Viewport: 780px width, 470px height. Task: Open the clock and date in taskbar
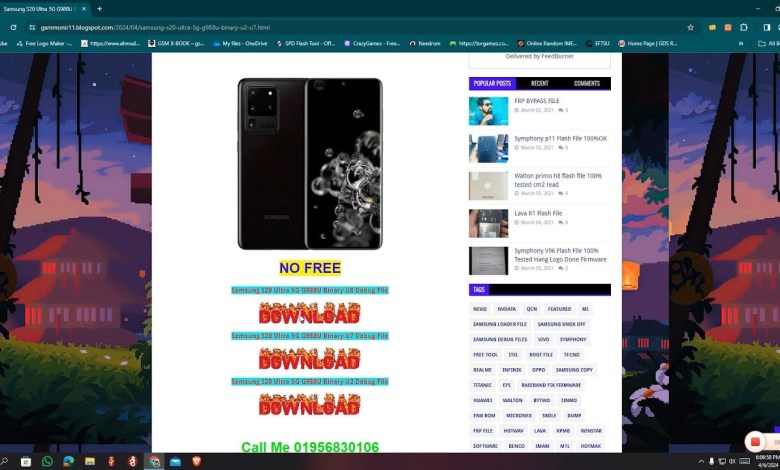click(768, 461)
